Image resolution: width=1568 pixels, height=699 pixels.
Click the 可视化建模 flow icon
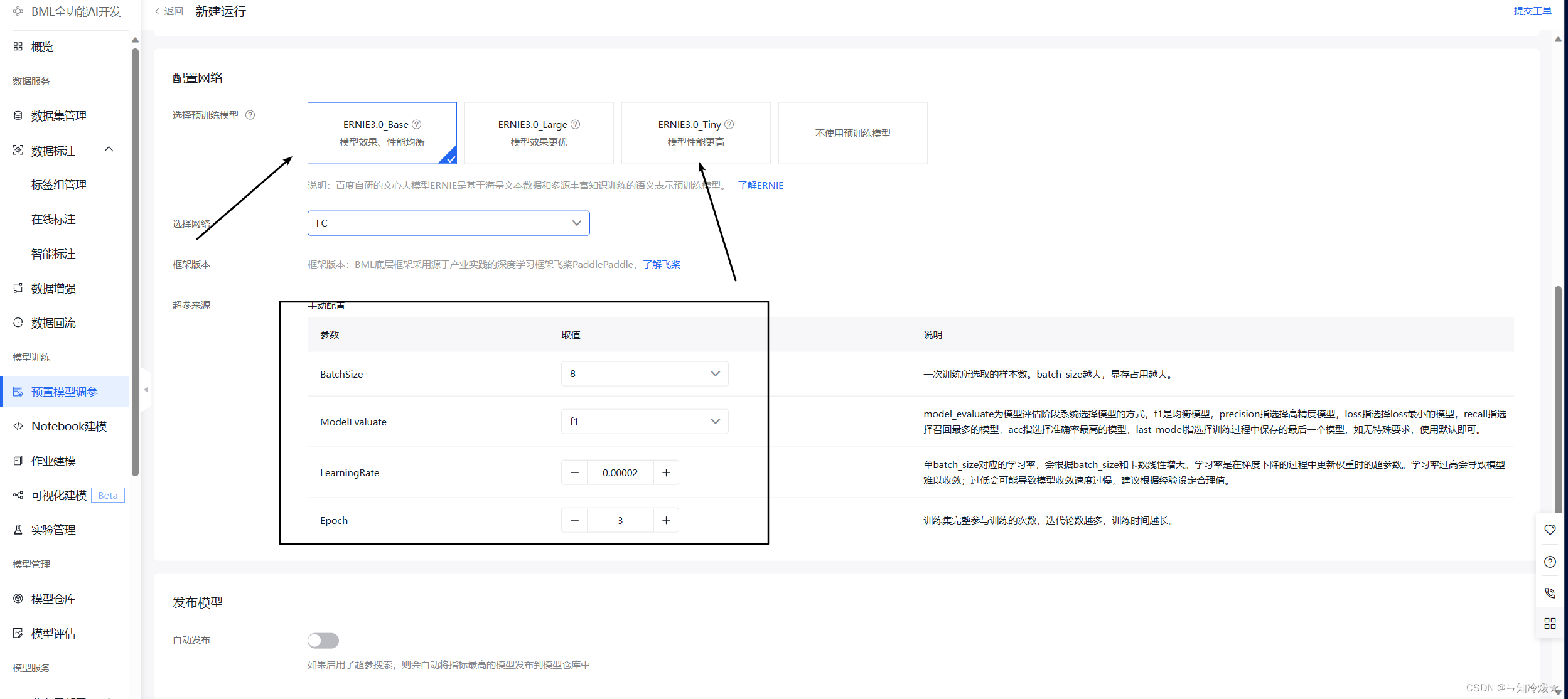pyautogui.click(x=18, y=495)
